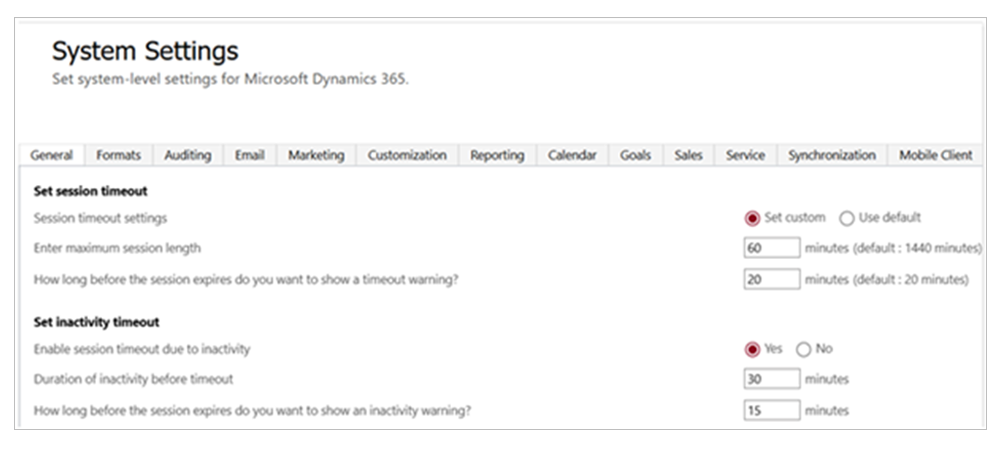Viewport: 1000px width, 450px height.
Task: Select the Set custom session timeout option
Action: pyautogui.click(x=753, y=218)
